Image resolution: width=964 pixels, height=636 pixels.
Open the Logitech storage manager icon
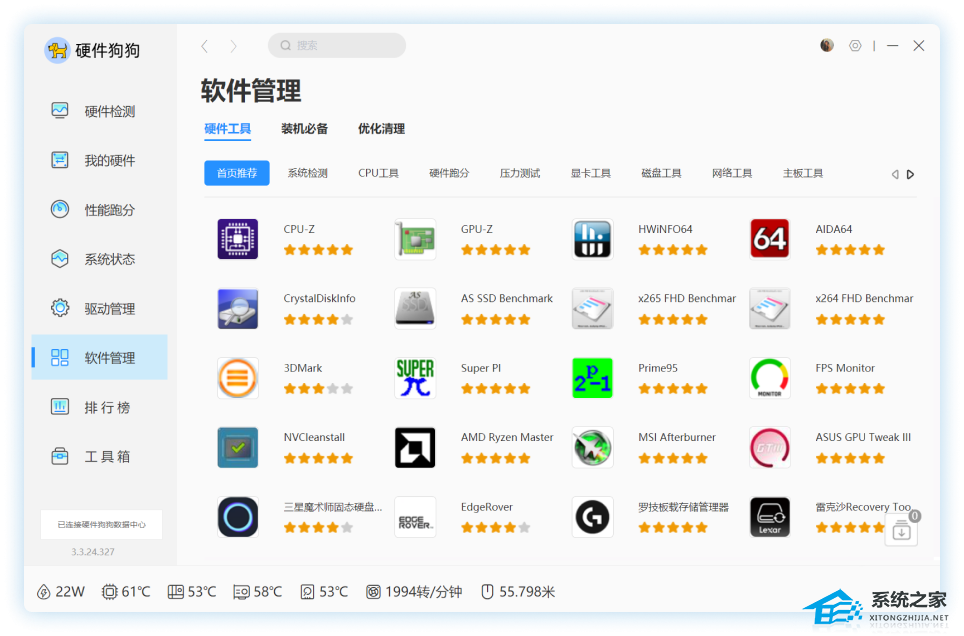pos(592,517)
